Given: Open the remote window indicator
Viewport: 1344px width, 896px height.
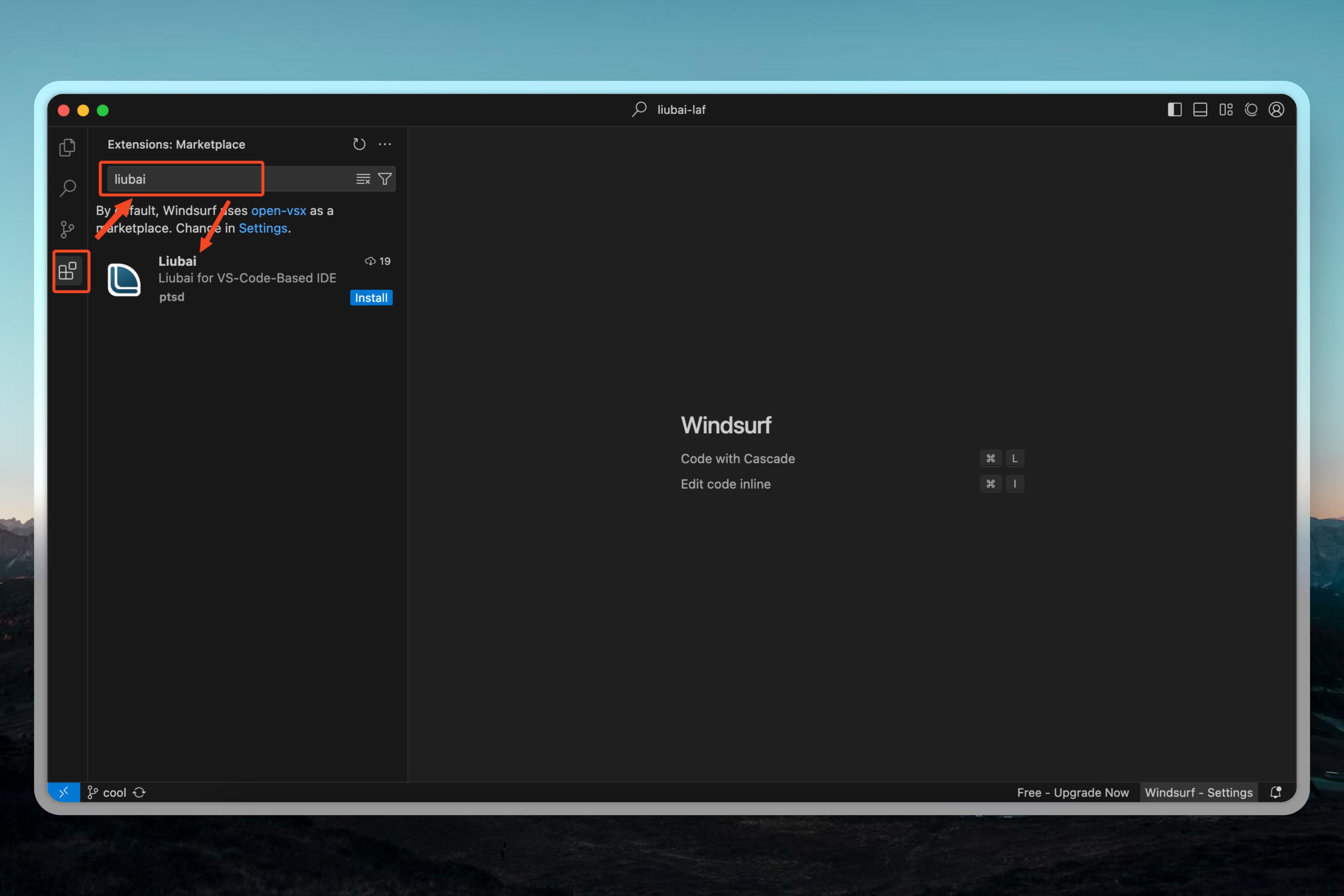Looking at the screenshot, I should coord(63,792).
